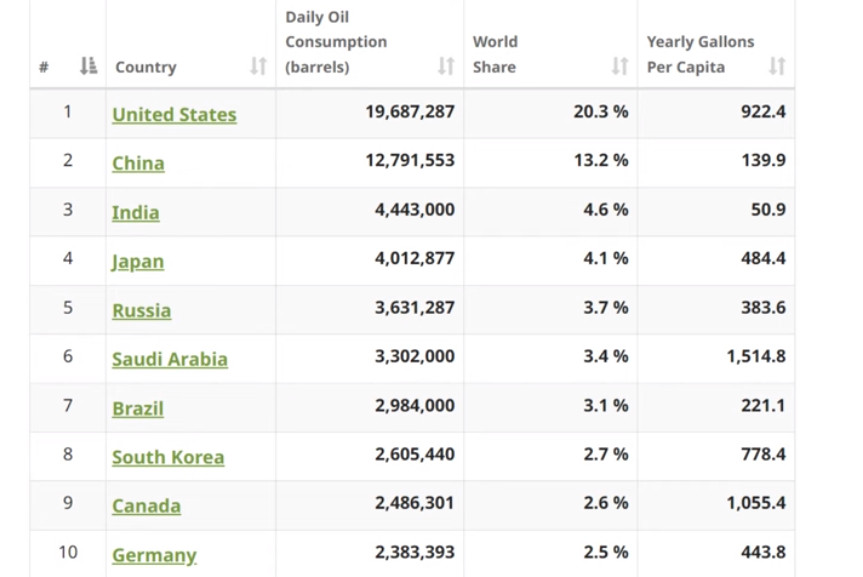Open the Japan country link
Screen dimensions: 863x577
(x=138, y=262)
